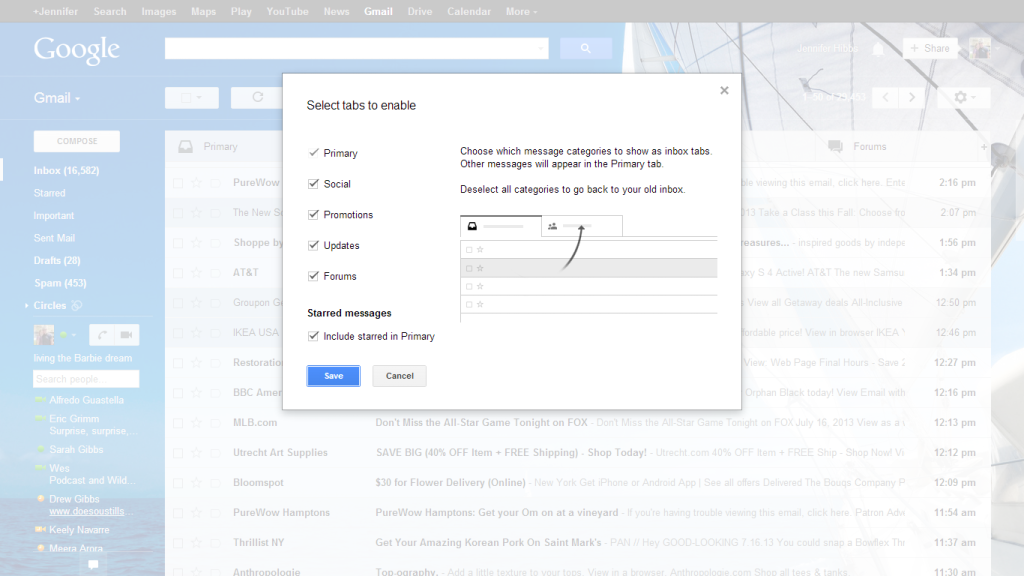This screenshot has height=576, width=1024.
Task: Click the phone call icon in chat
Action: tap(101, 335)
